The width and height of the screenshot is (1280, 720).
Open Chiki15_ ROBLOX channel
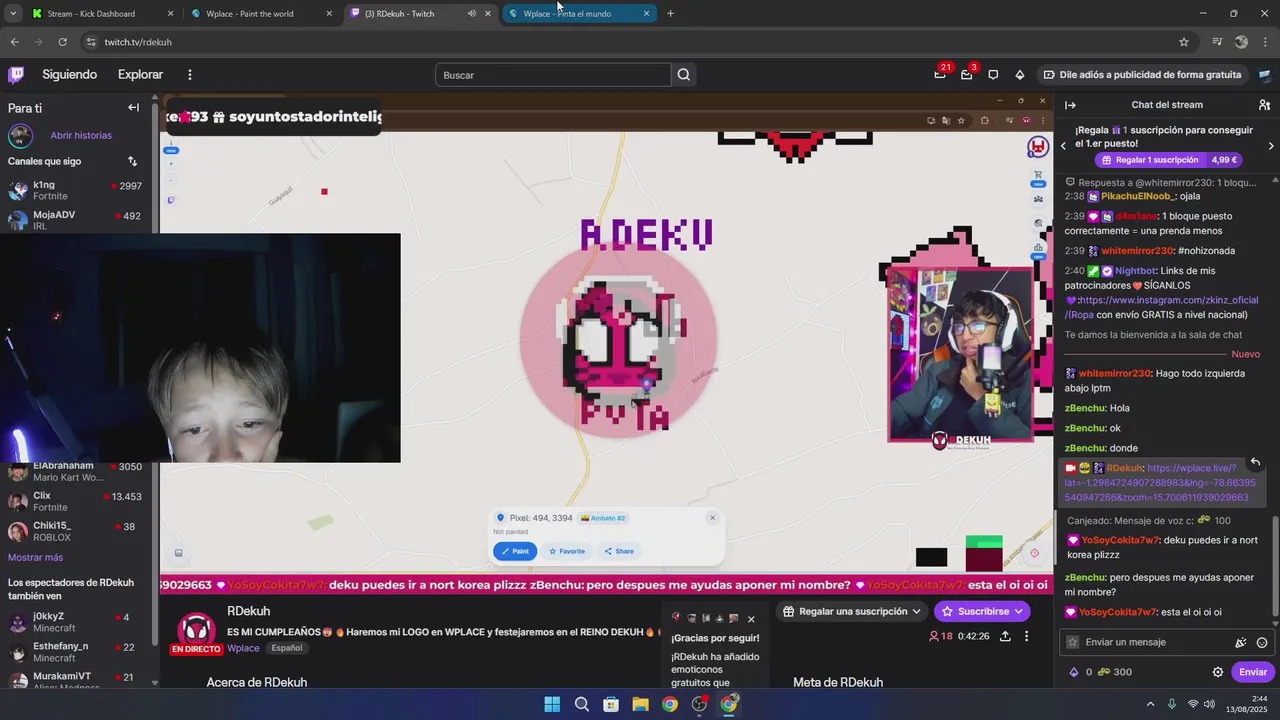(76, 531)
